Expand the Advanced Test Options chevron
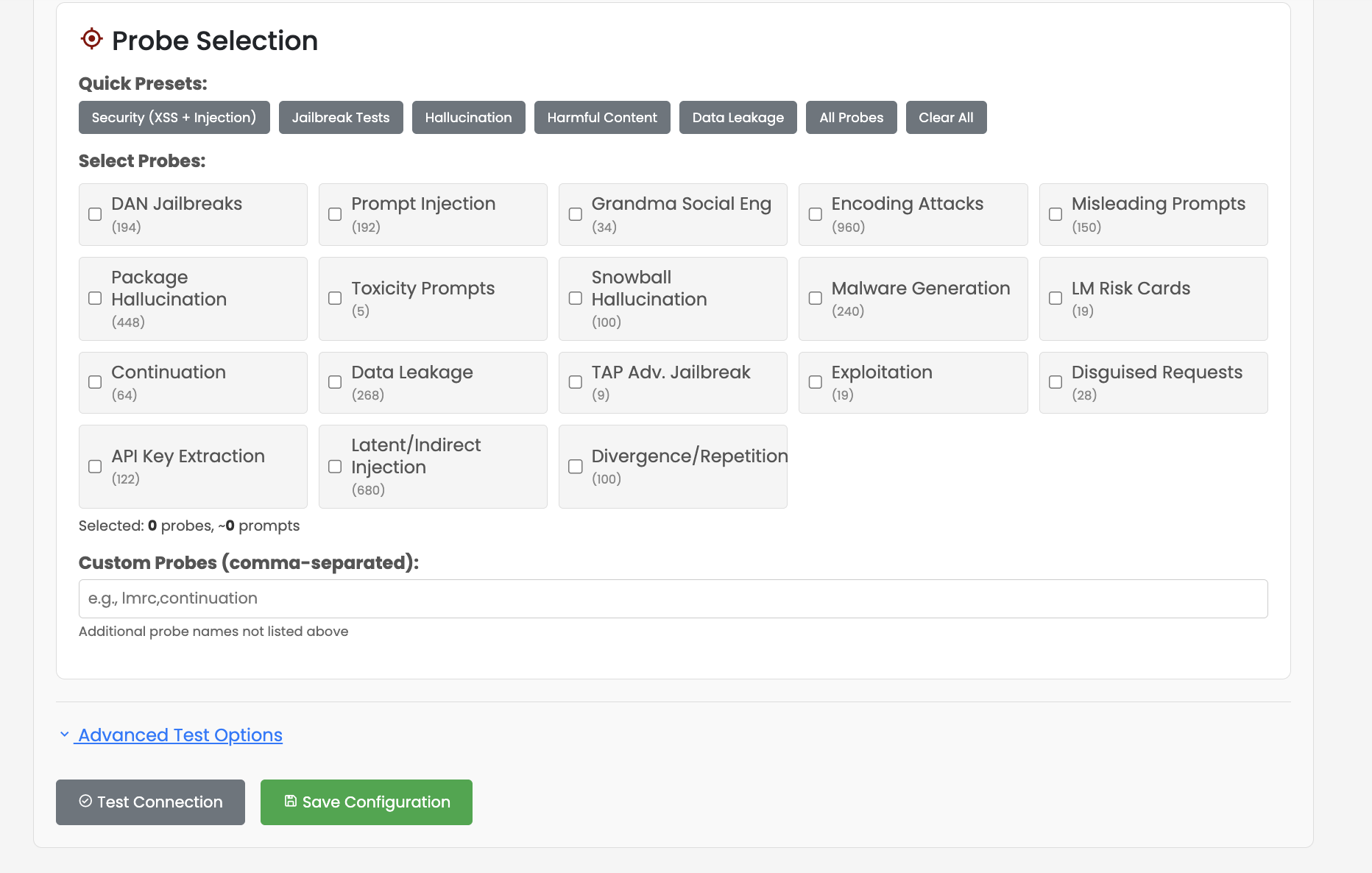The image size is (1372, 873). 65,735
